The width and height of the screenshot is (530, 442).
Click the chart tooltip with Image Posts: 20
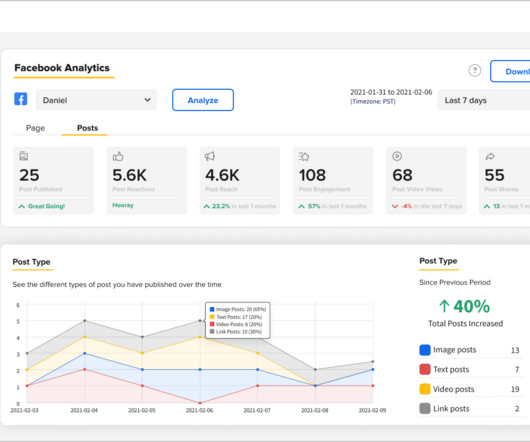pyautogui.click(x=238, y=320)
